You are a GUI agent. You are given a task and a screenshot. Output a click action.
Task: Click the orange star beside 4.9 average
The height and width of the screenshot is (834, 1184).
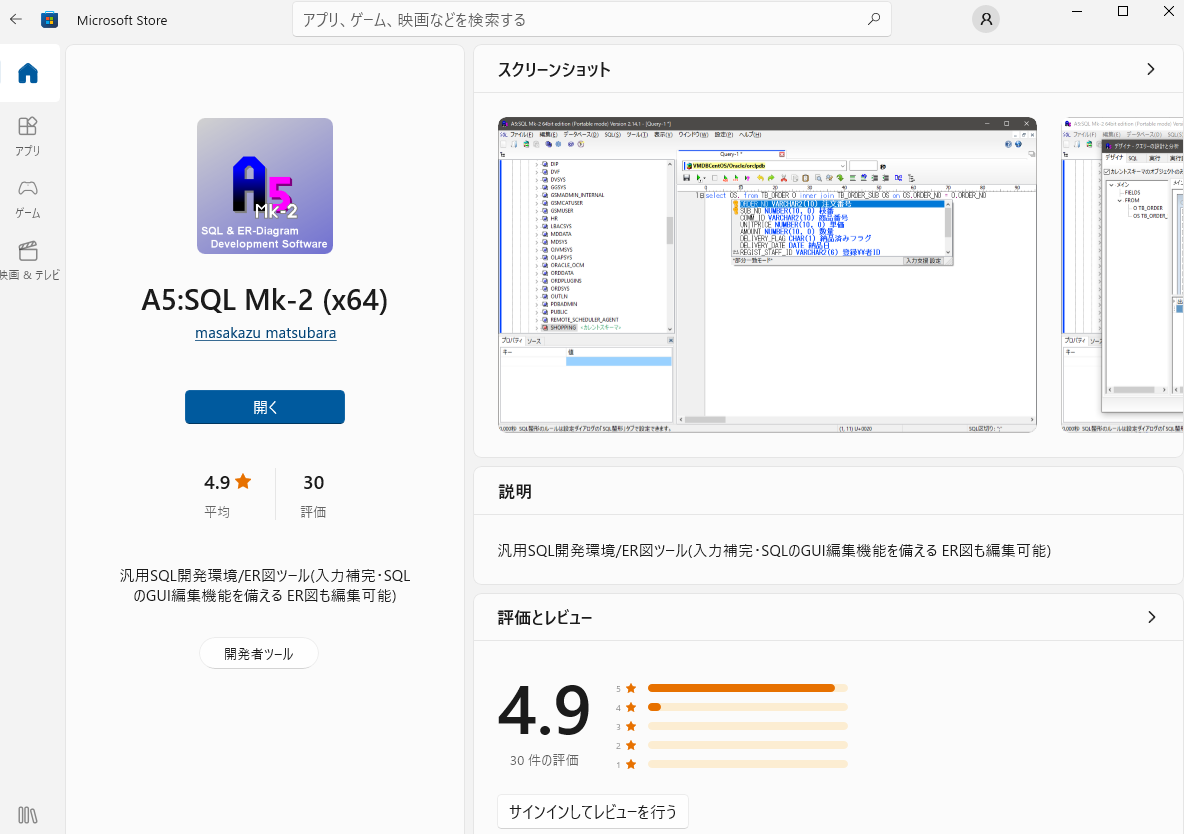click(x=243, y=481)
